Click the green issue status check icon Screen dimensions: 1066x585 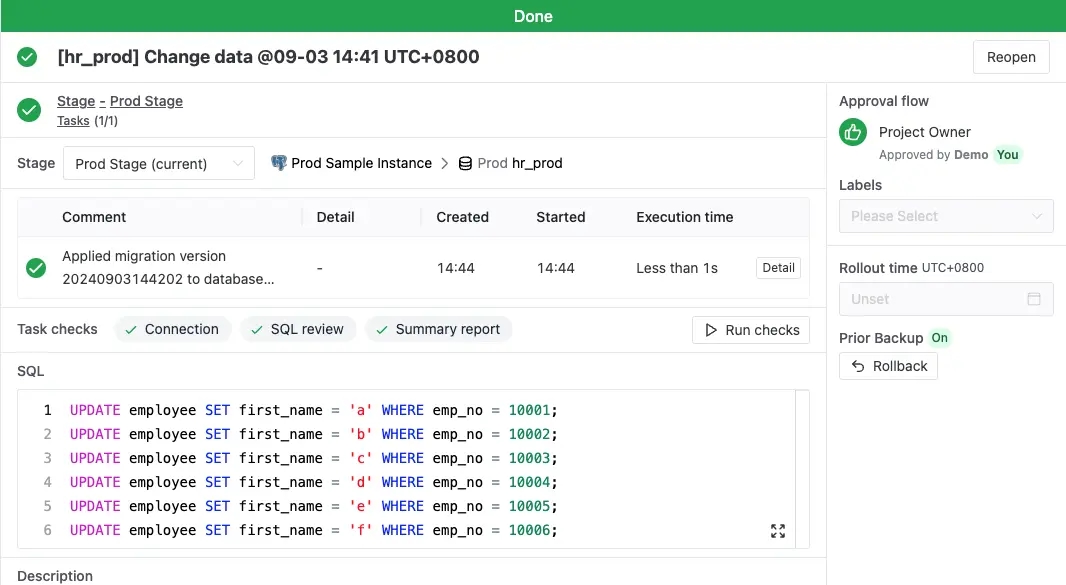pyautogui.click(x=27, y=57)
